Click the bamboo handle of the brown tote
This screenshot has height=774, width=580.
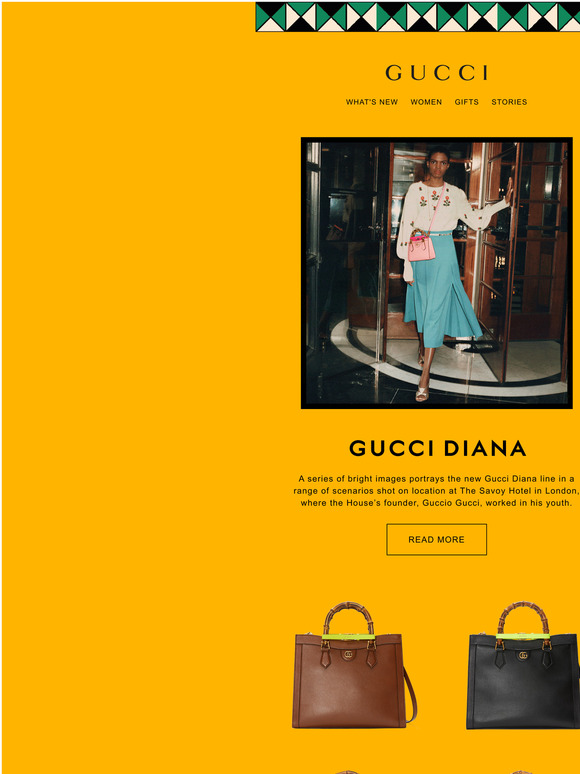348,616
